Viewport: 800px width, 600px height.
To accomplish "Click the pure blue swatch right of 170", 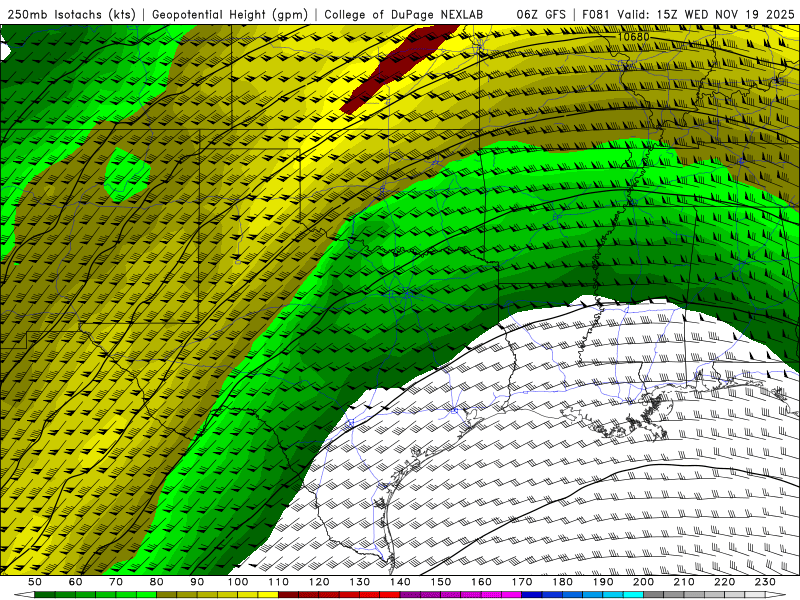I will point(532,595).
